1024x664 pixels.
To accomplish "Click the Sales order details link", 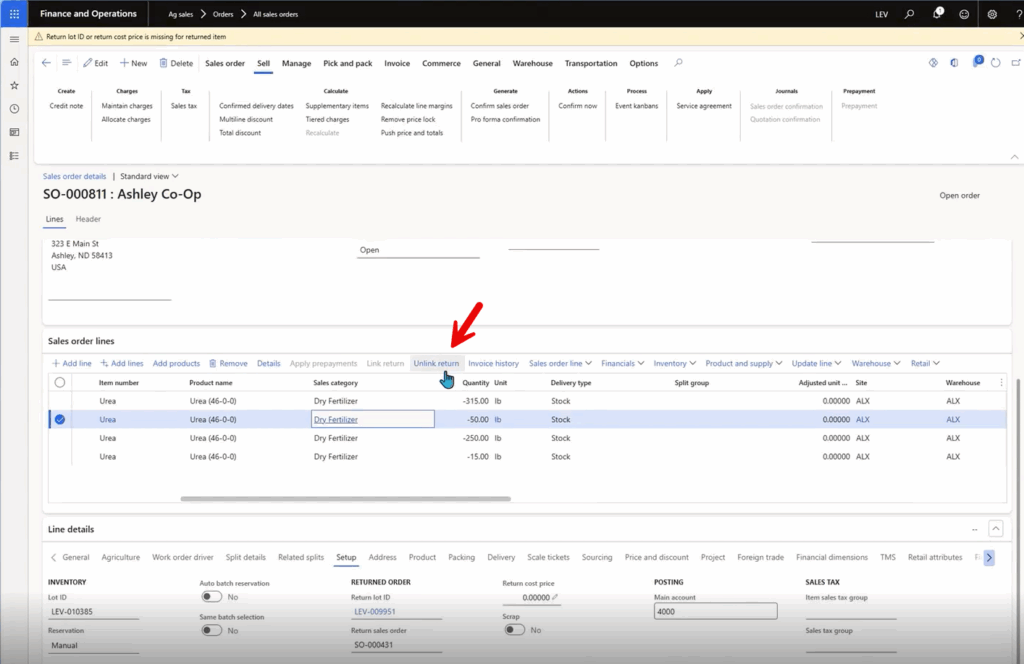I will [x=74, y=176].
